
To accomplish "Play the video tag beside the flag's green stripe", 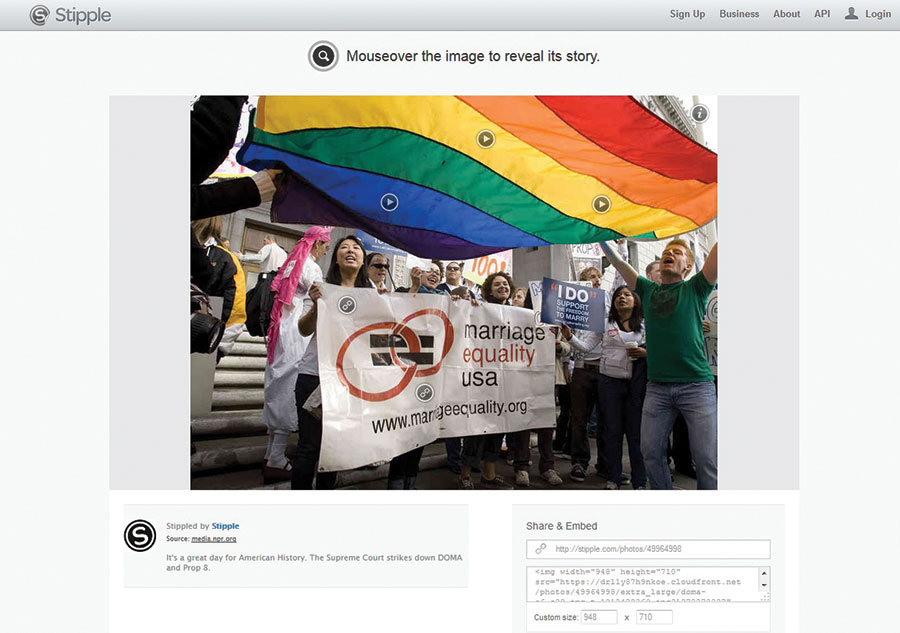I will [486, 139].
